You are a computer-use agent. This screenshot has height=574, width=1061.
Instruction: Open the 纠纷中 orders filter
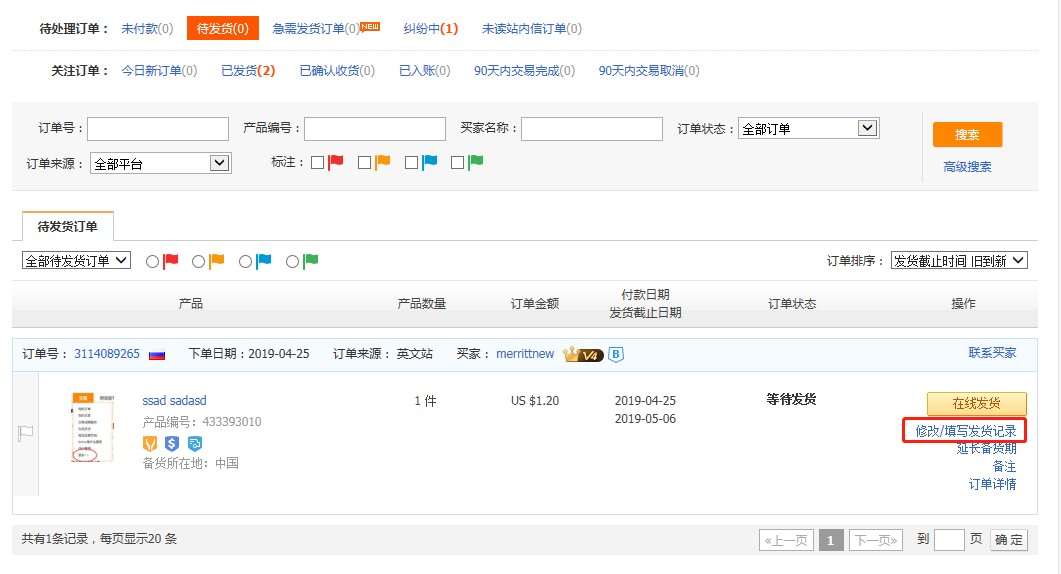[430, 29]
